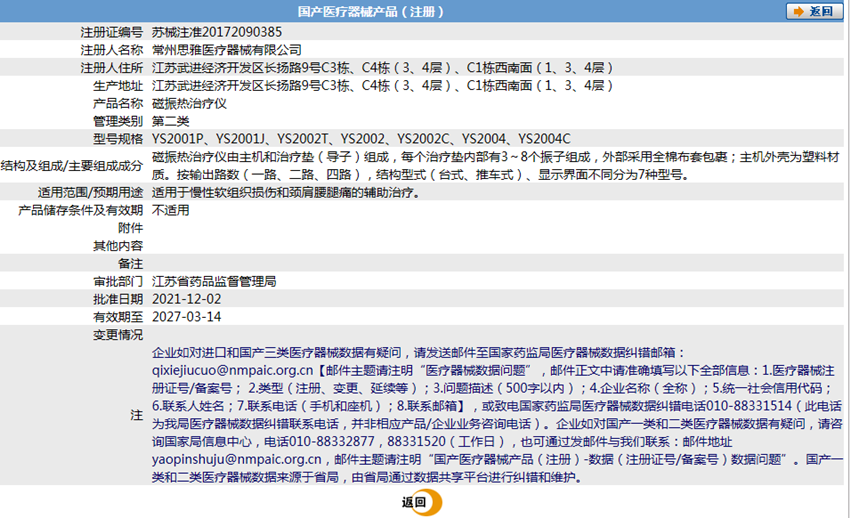Click the 注册人住所 label
The width and height of the screenshot is (850, 518).
click(x=112, y=68)
